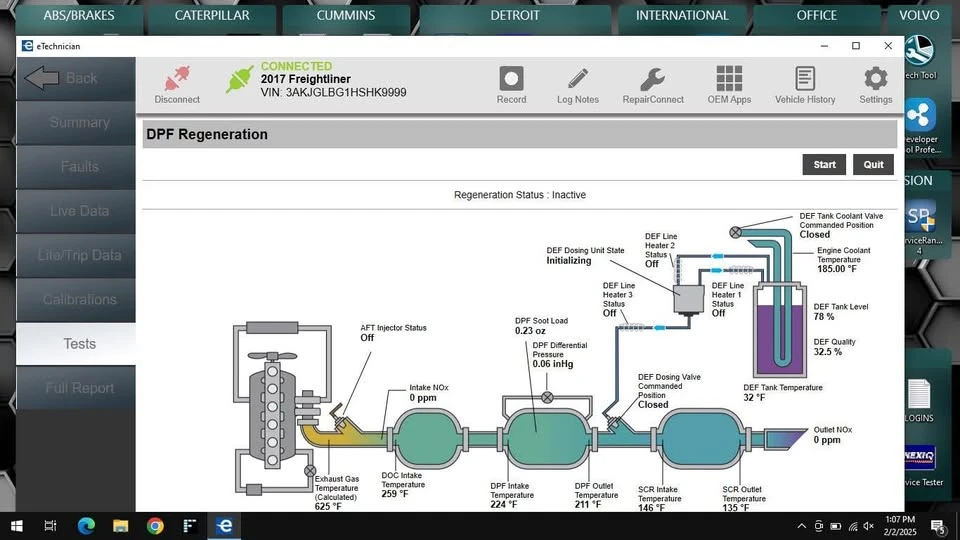Open the Full Report sidebar section
Image resolution: width=960 pixels, height=540 pixels.
76,388
